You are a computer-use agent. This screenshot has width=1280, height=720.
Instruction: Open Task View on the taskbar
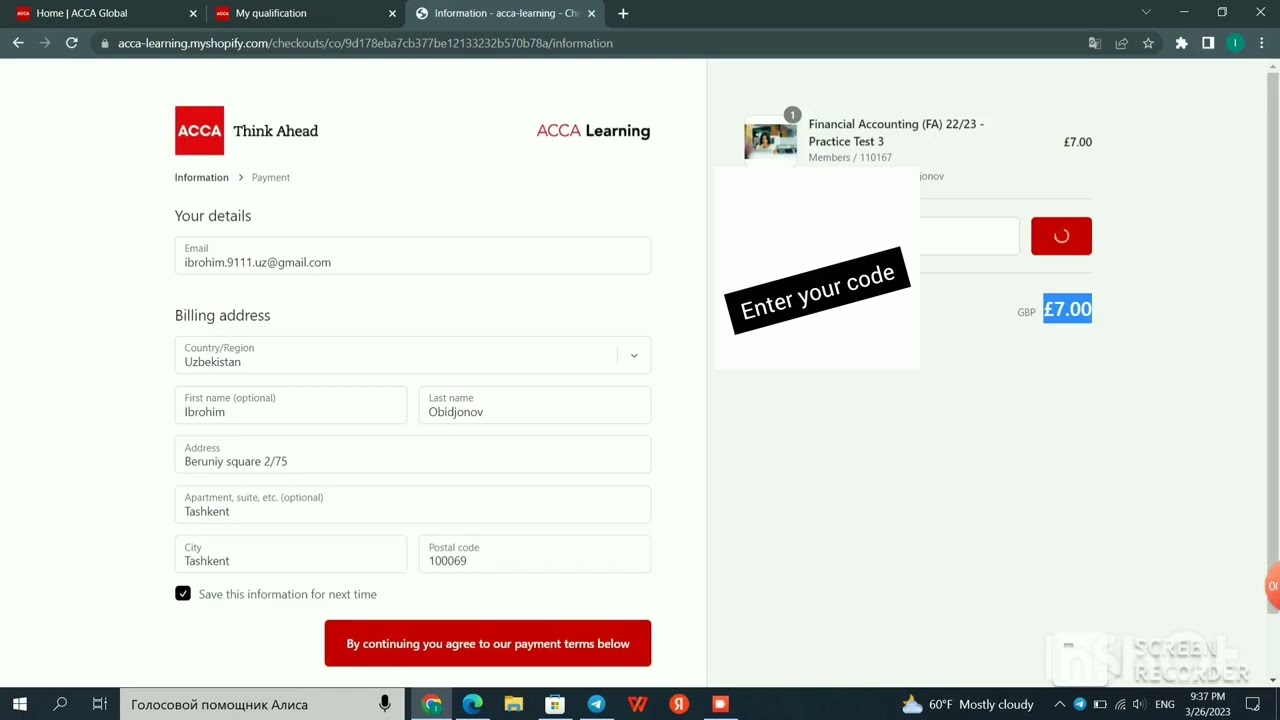point(100,704)
